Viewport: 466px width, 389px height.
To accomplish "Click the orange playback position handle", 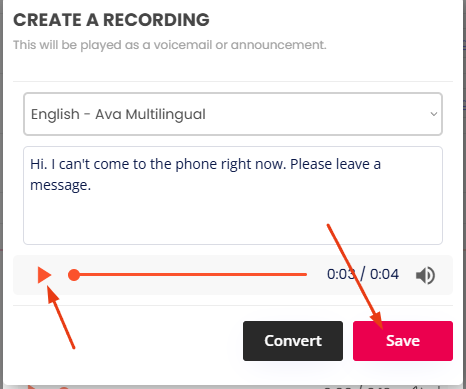I will coord(74,275).
